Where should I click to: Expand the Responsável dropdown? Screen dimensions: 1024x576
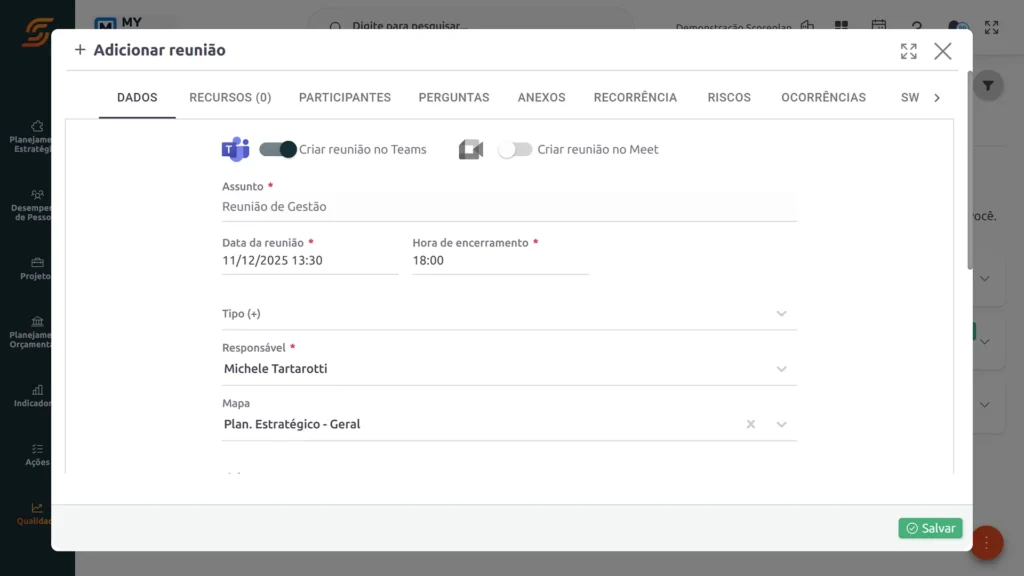pyautogui.click(x=782, y=368)
